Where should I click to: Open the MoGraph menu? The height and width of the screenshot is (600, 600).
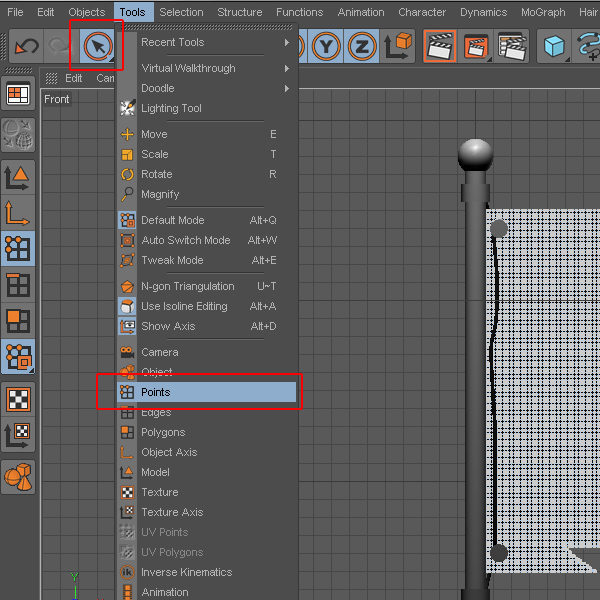point(543,12)
